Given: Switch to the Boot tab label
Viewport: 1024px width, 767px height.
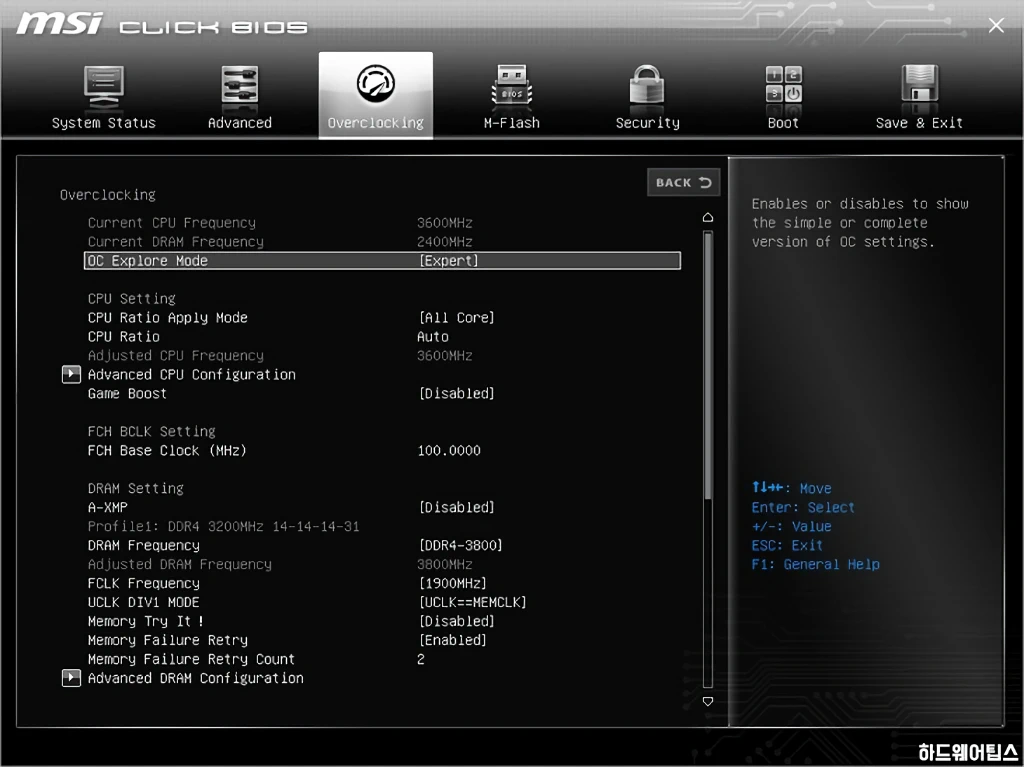Looking at the screenshot, I should click(x=783, y=123).
